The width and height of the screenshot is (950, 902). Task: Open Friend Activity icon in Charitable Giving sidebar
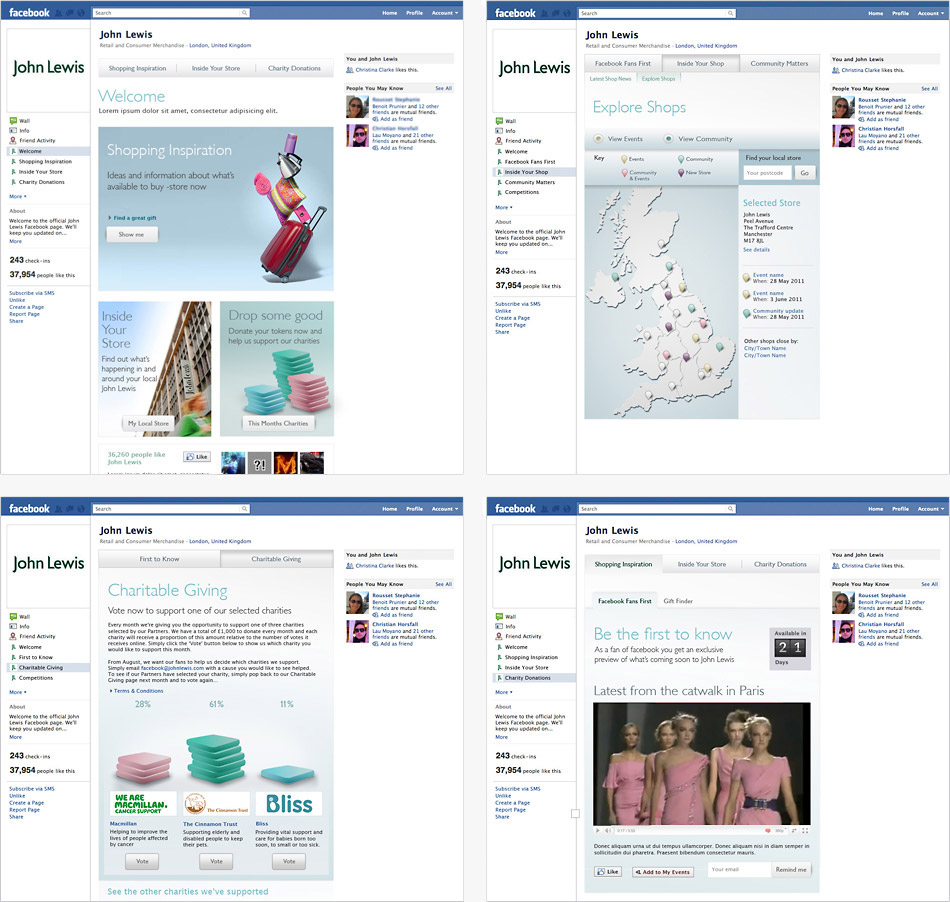click(13, 636)
